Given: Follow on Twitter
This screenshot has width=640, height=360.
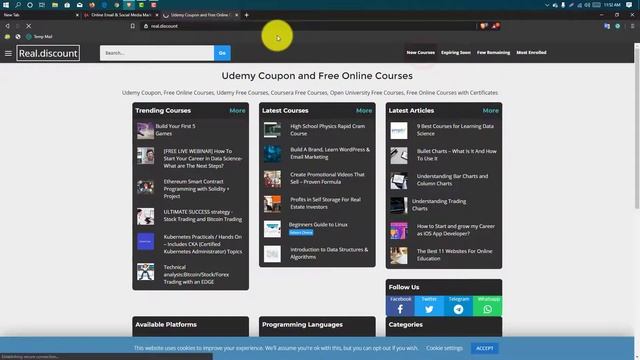Looking at the screenshot, I should 429,306.
